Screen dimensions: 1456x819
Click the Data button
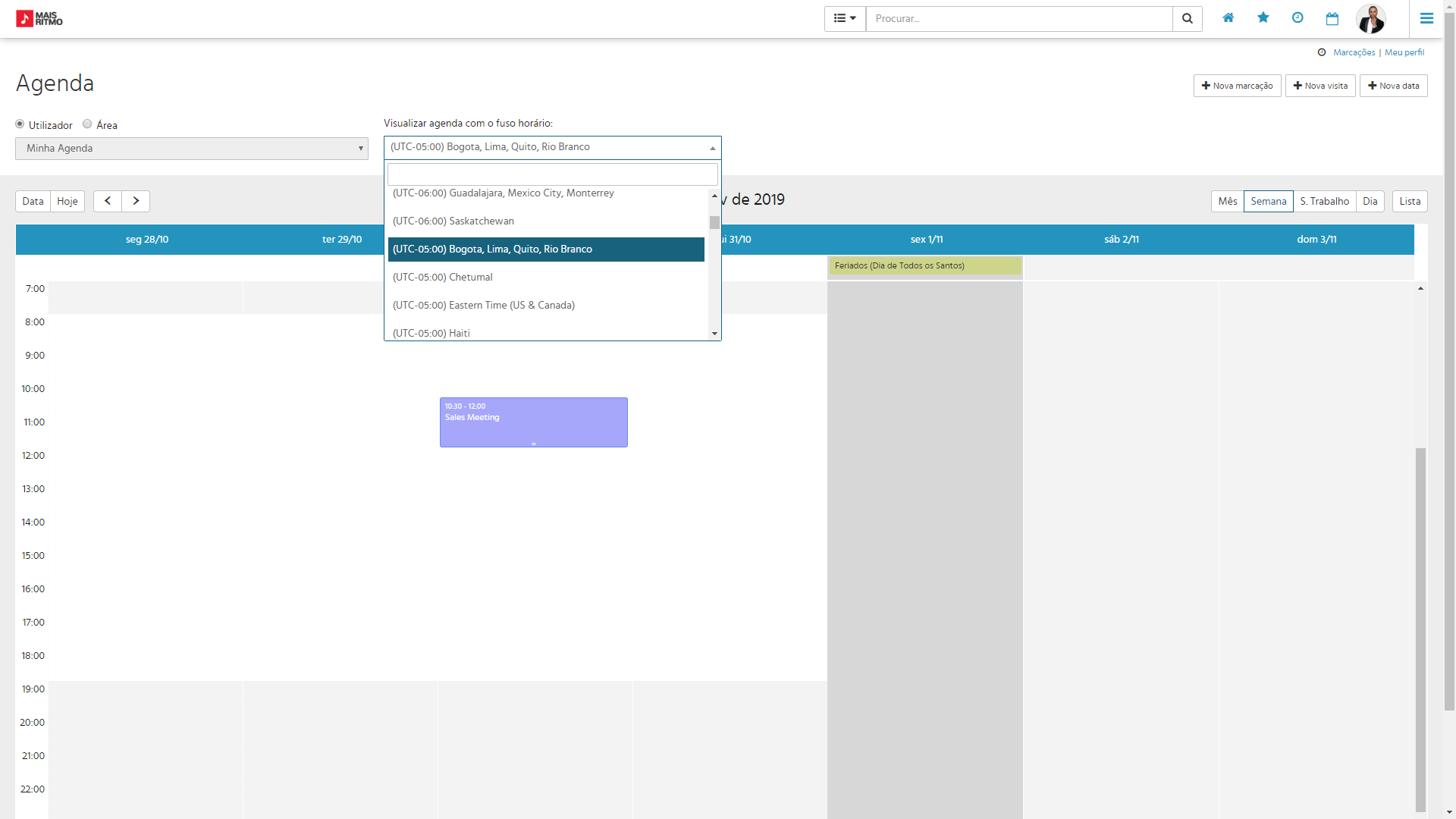point(33,201)
